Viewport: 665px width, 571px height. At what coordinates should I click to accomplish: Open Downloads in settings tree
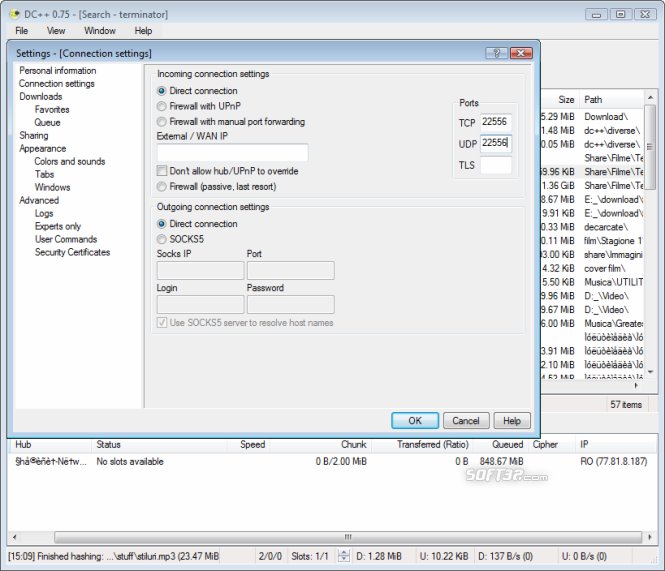click(x=40, y=97)
